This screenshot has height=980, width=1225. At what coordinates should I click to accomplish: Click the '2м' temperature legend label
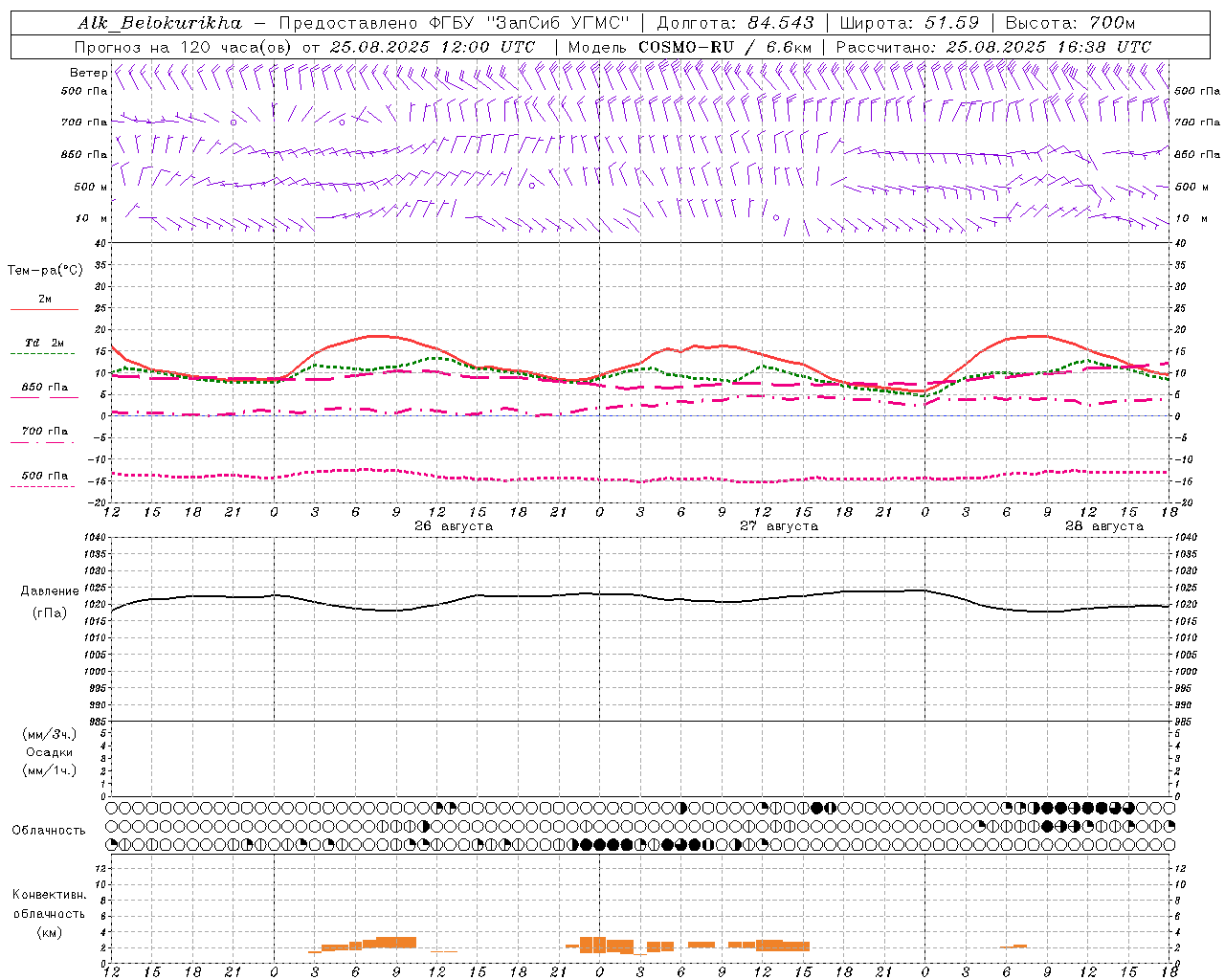click(45, 300)
